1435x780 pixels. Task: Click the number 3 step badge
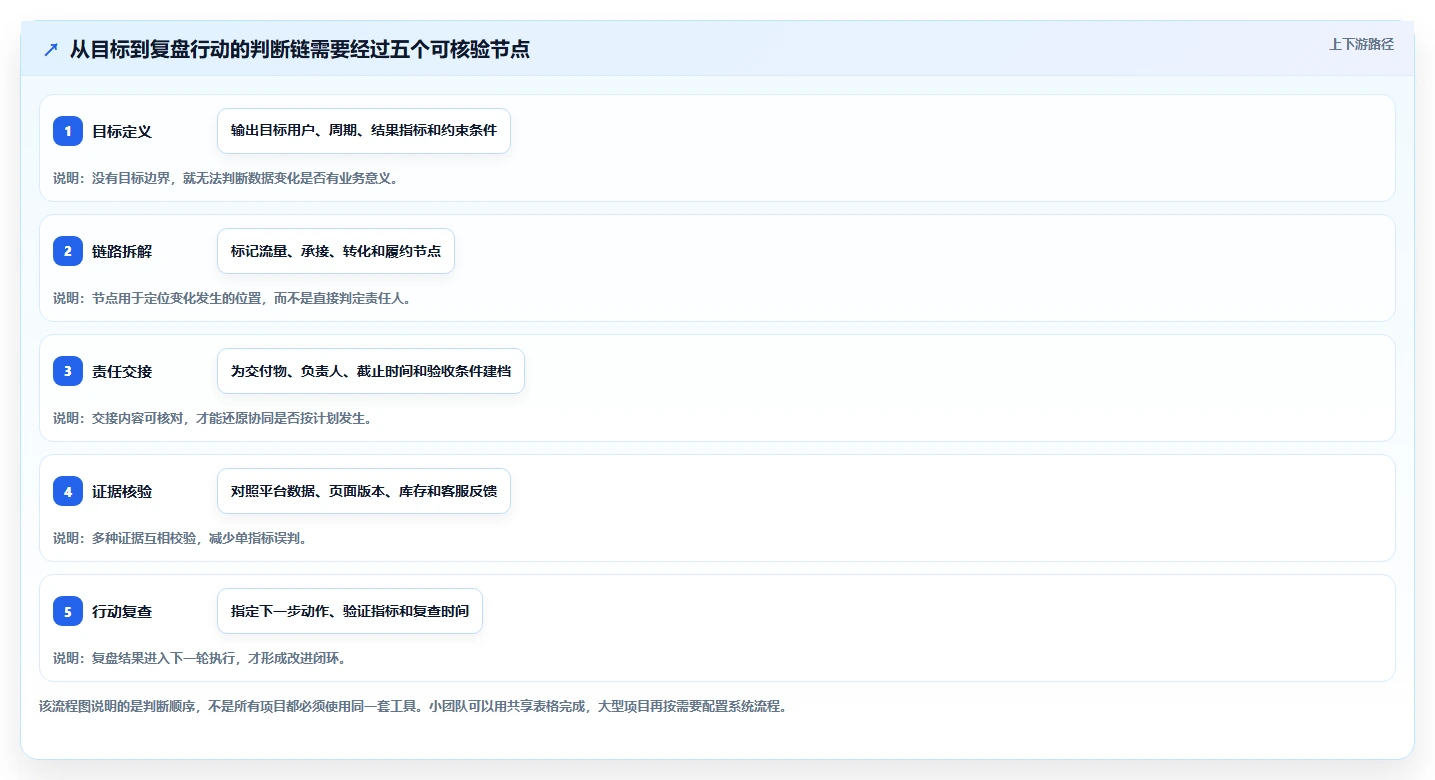[68, 371]
